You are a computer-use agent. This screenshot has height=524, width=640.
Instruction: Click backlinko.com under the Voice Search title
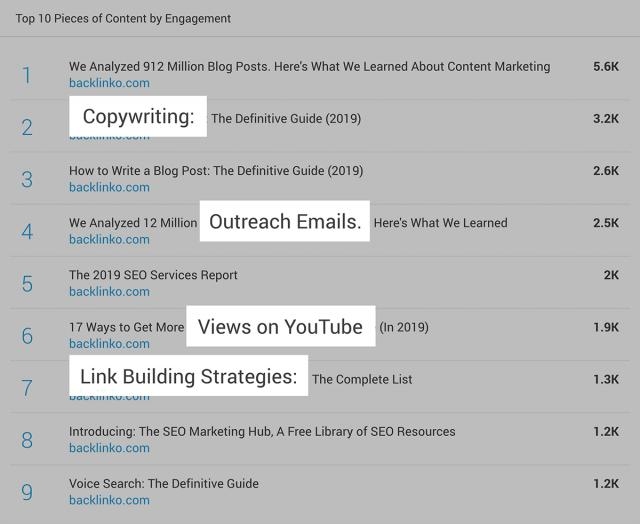109,500
